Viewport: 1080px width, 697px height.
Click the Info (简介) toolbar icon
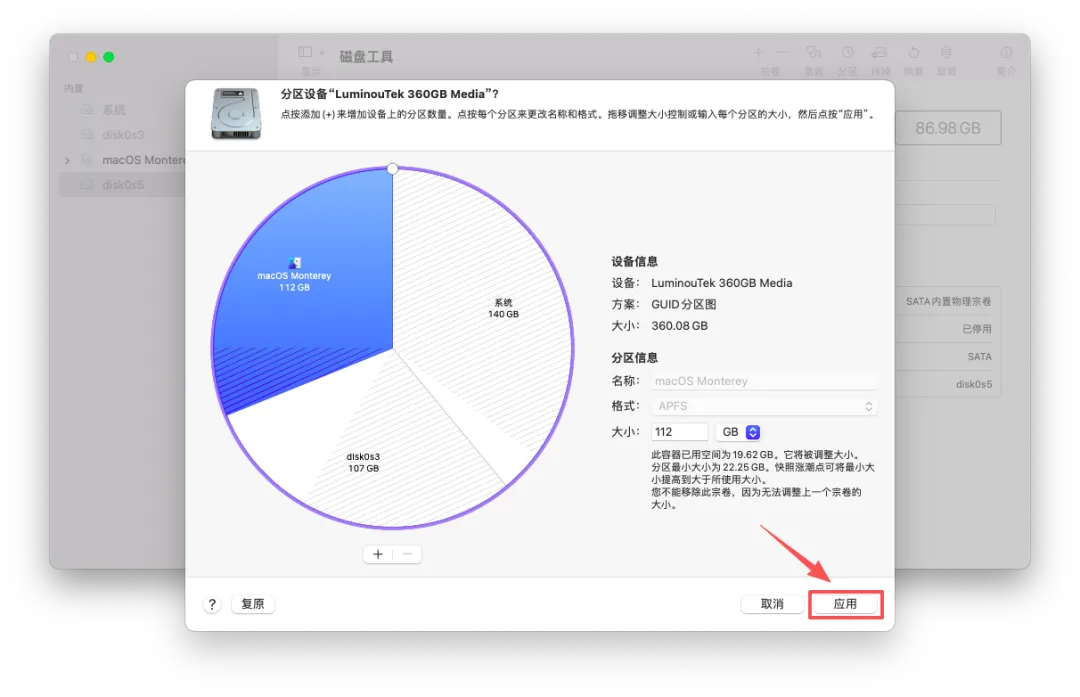pos(1006,52)
